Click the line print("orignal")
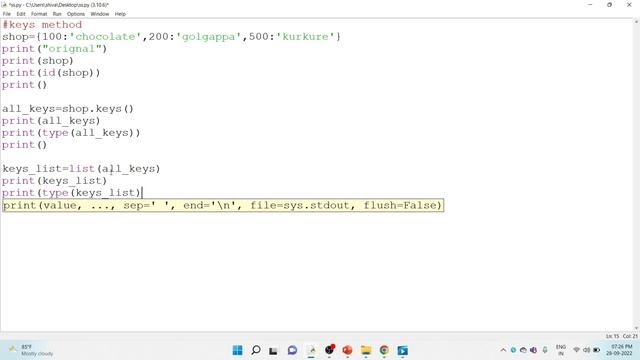 [x=54, y=49]
